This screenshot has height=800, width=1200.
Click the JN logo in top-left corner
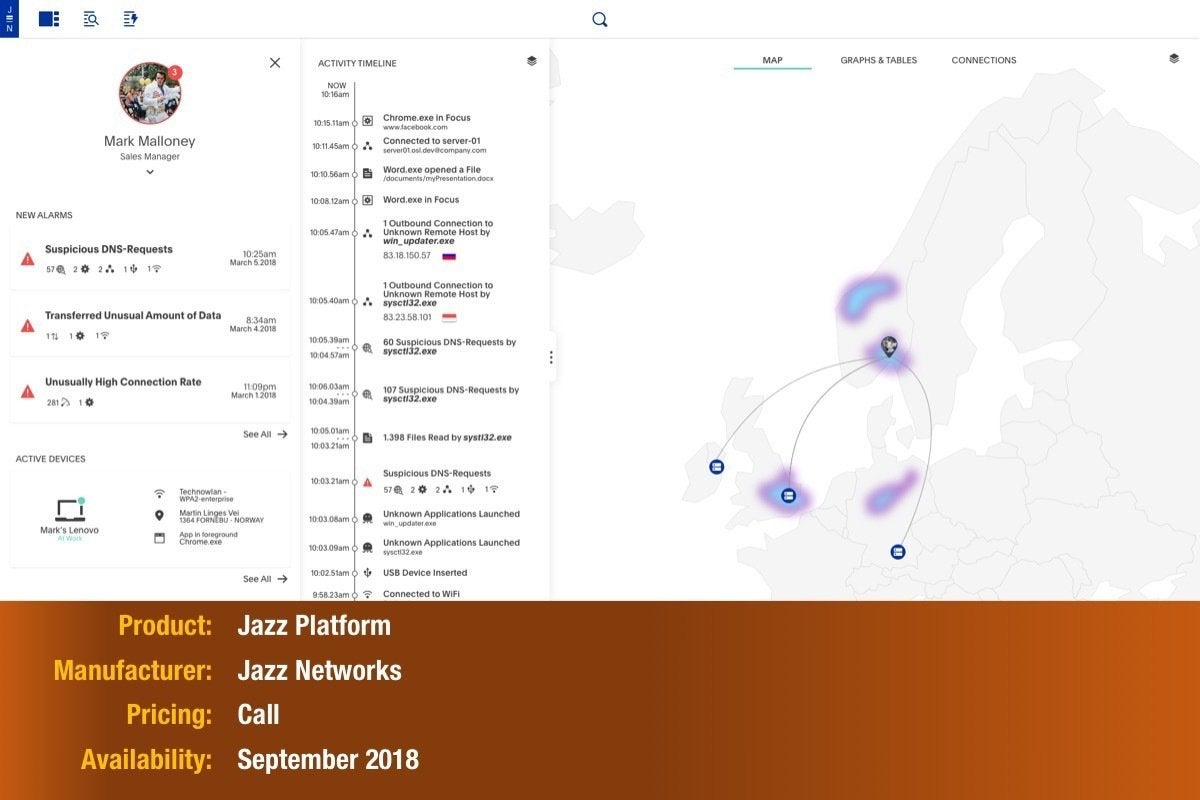pyautogui.click(x=9, y=19)
